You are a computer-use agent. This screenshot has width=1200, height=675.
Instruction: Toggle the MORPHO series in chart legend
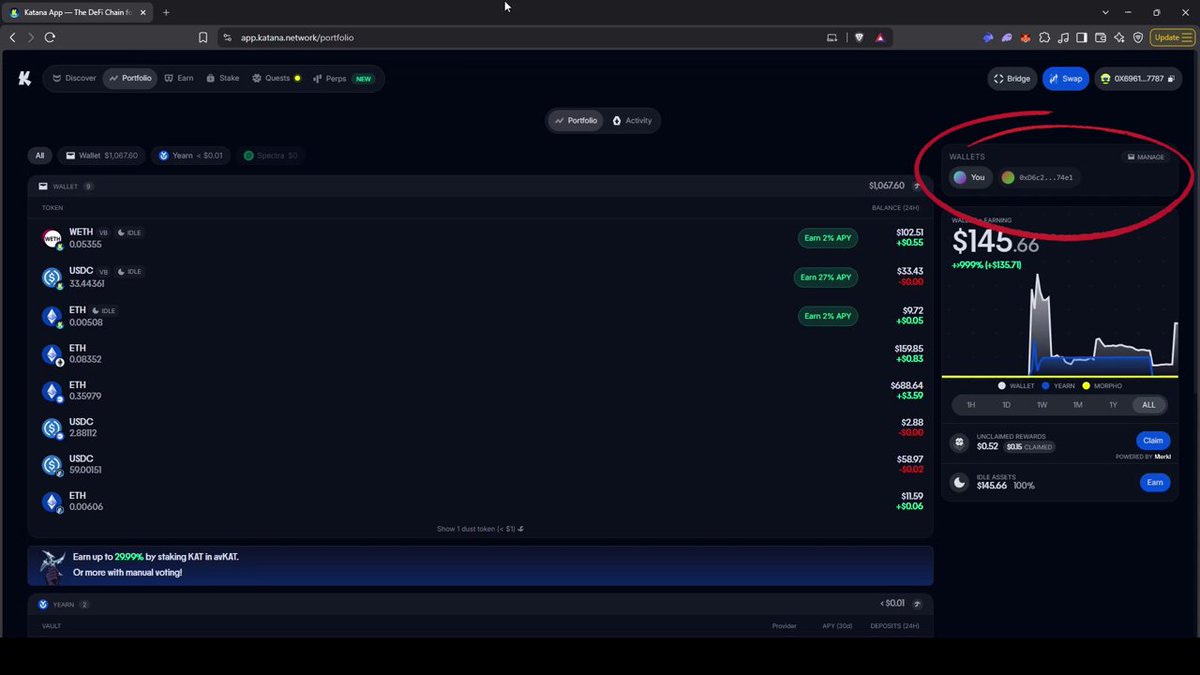pos(1102,386)
